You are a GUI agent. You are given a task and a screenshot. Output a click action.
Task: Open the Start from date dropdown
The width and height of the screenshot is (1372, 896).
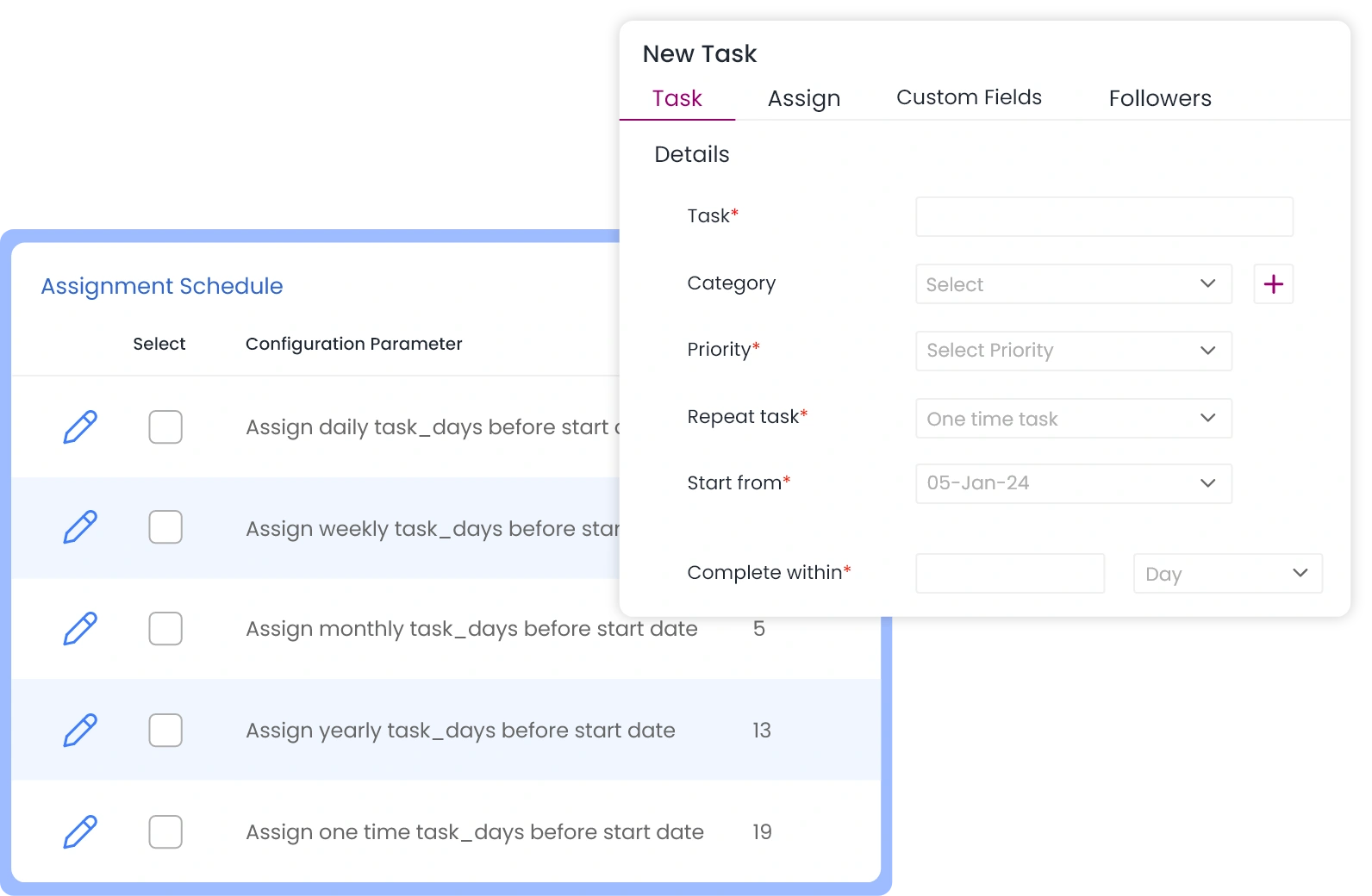pos(1073,483)
